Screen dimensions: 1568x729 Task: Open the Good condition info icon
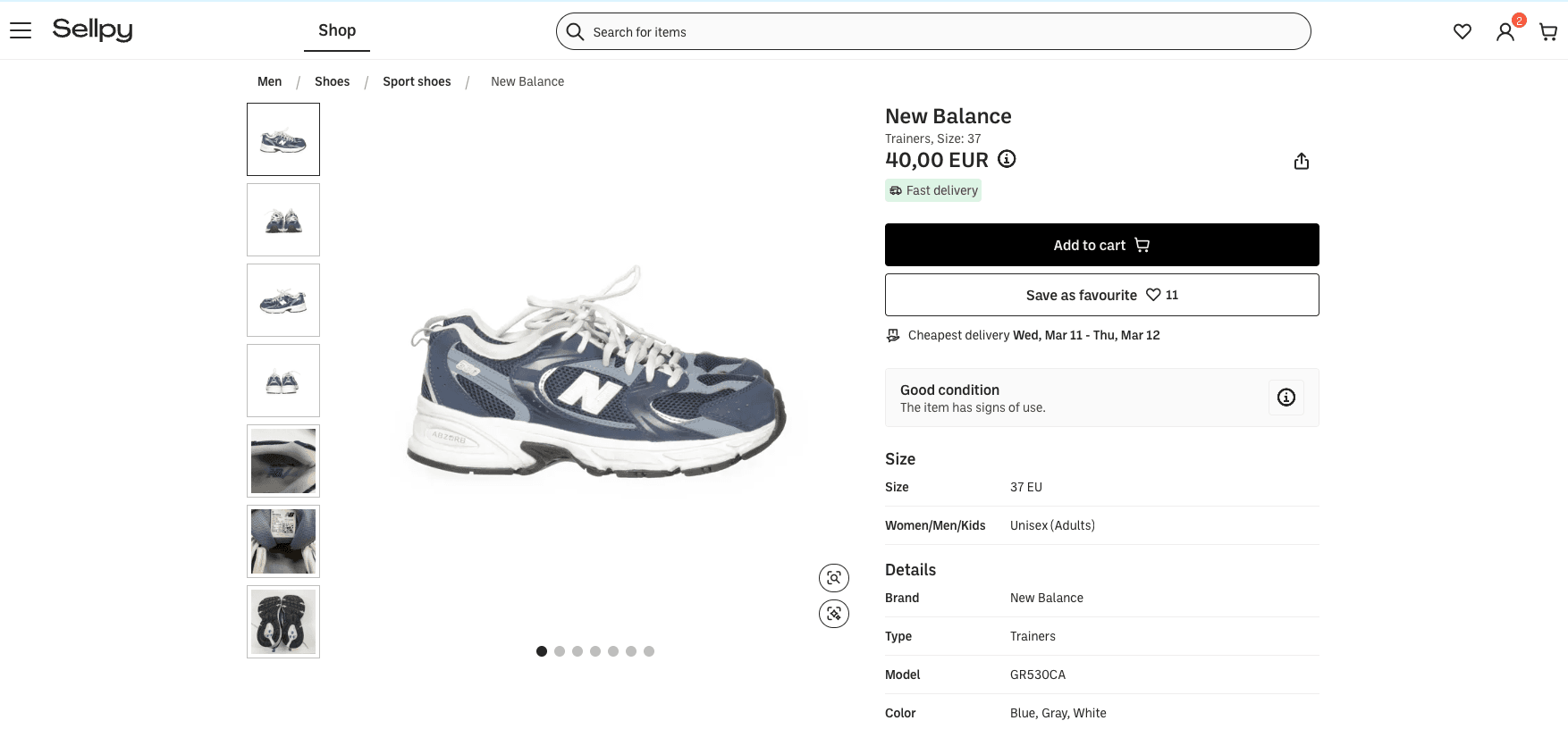[1286, 398]
